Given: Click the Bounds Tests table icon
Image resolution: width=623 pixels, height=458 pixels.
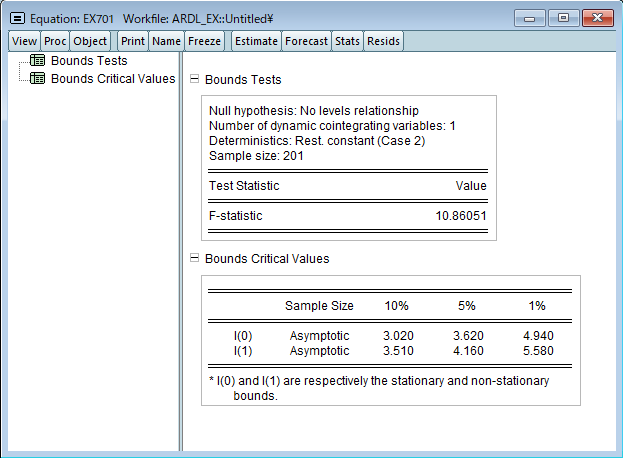Looking at the screenshot, I should click(38, 61).
